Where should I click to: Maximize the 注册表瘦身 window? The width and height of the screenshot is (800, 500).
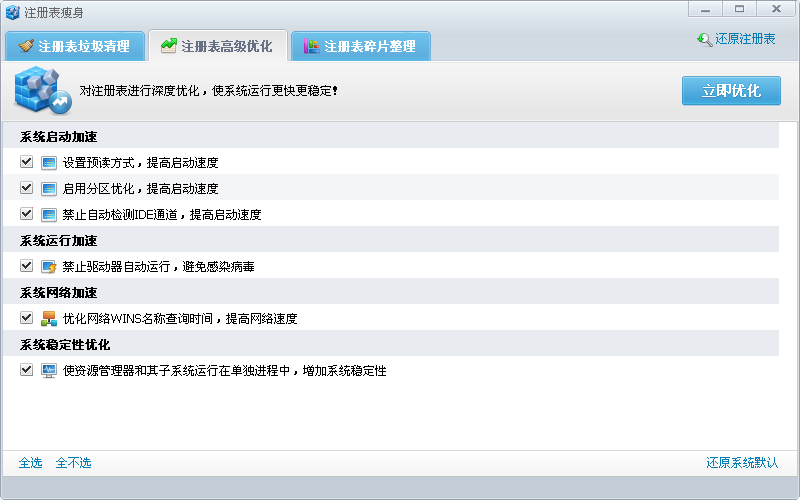(739, 9)
